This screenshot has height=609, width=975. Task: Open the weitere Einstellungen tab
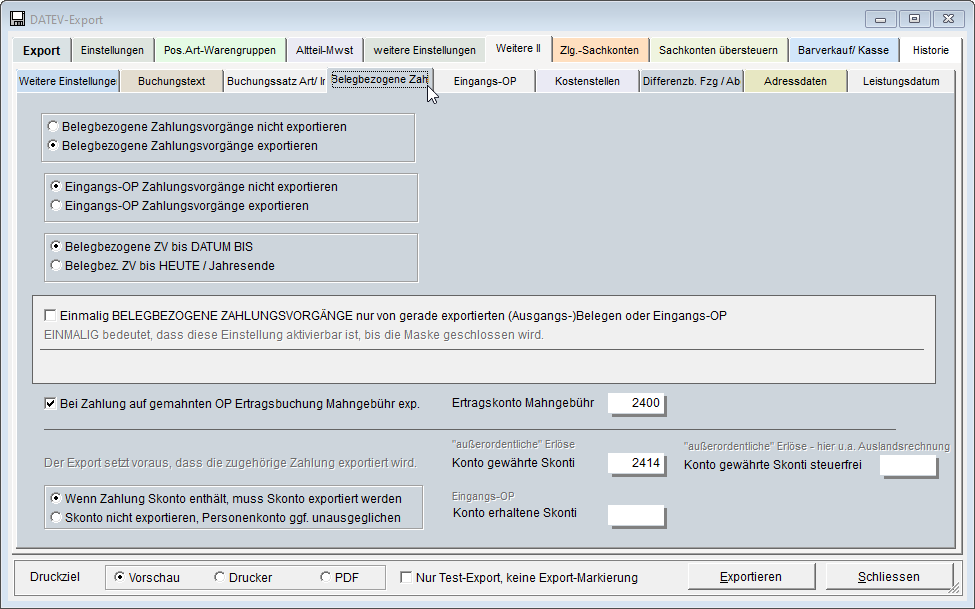(x=425, y=50)
